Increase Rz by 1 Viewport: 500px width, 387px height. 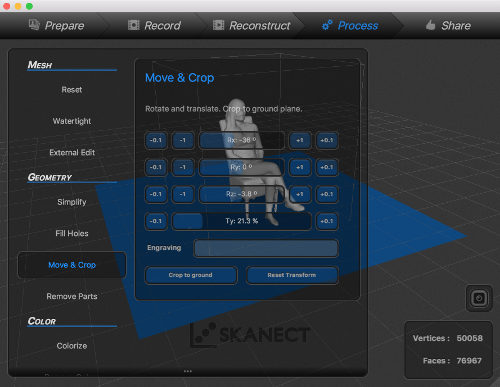tap(300, 194)
